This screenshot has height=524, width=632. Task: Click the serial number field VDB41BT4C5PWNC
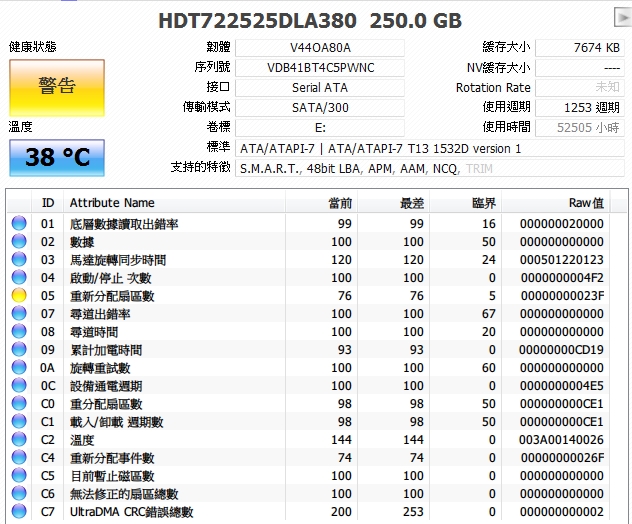[320, 67]
